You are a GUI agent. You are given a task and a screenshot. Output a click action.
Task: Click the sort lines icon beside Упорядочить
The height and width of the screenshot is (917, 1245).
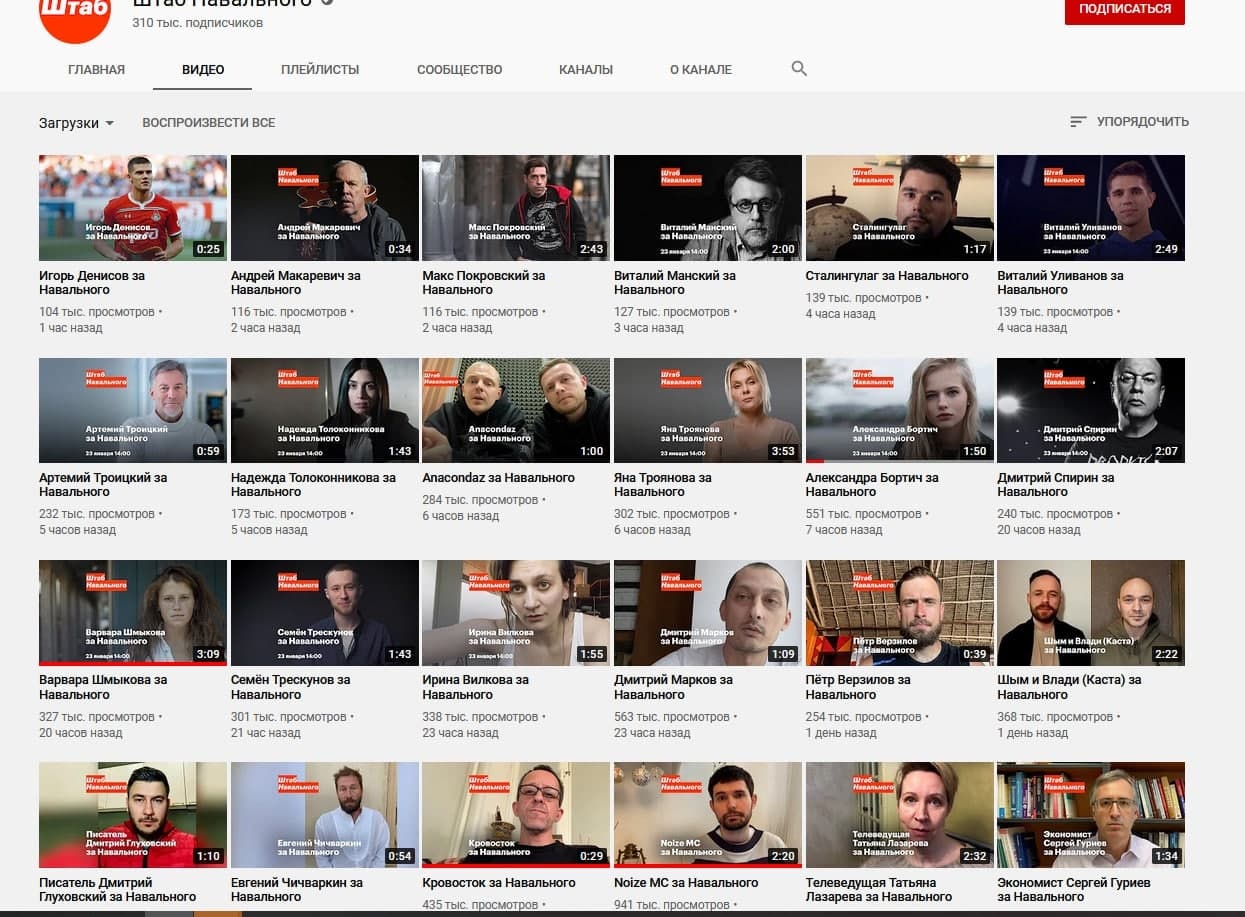click(x=1078, y=122)
